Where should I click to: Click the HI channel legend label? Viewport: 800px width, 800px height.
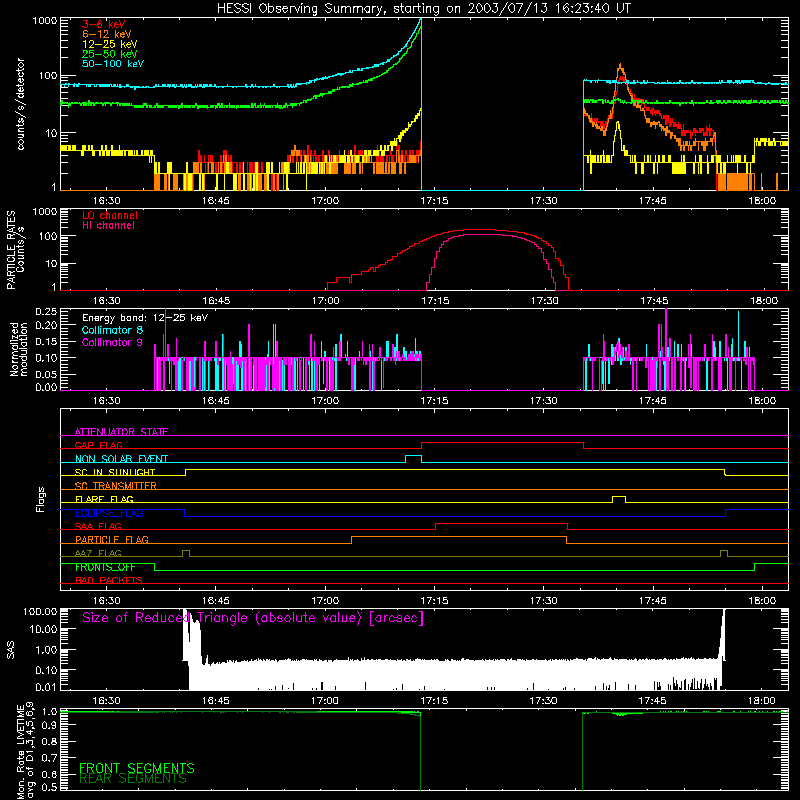pyautogui.click(x=108, y=225)
